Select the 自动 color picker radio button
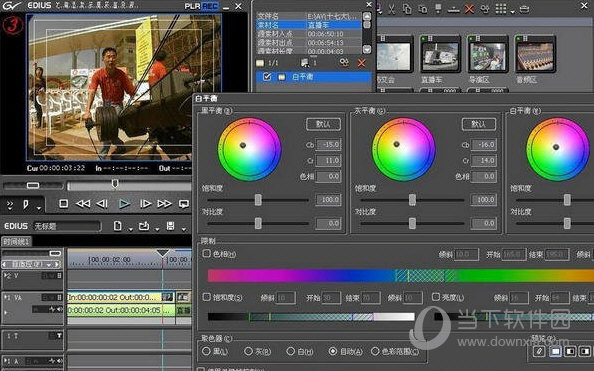The image size is (594, 371). click(333, 351)
